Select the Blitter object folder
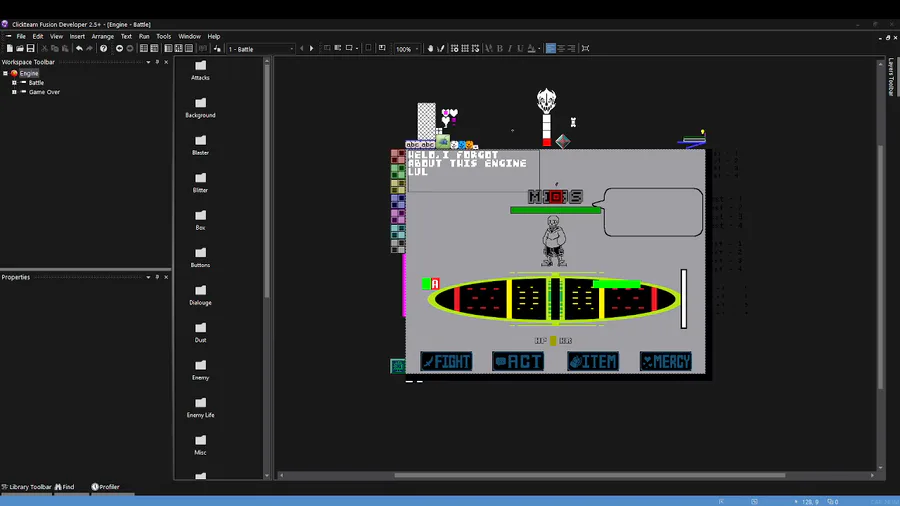Image resolution: width=900 pixels, height=506 pixels. coord(200,182)
